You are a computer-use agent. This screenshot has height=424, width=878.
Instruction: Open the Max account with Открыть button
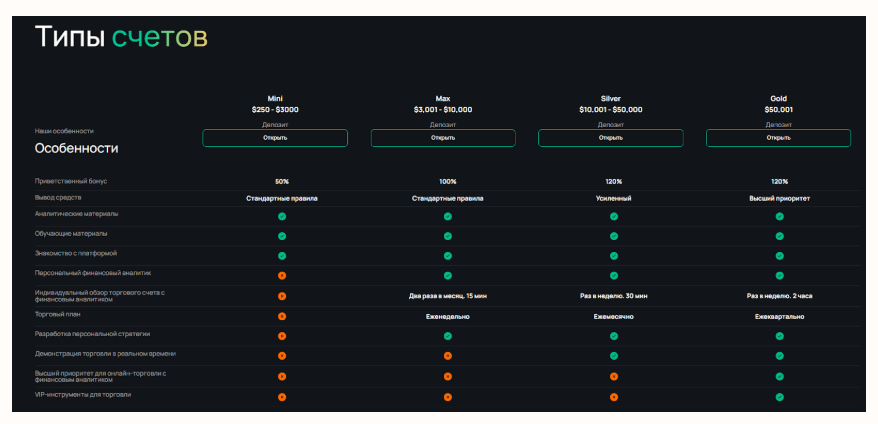coord(443,138)
